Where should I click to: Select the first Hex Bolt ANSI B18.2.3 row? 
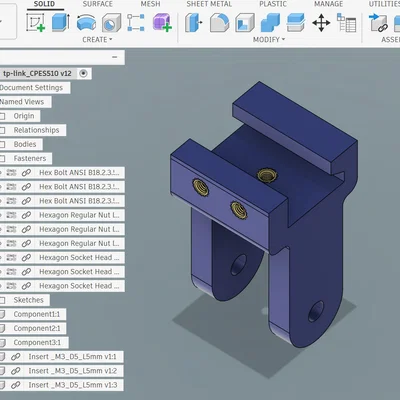pyautogui.click(x=62, y=173)
